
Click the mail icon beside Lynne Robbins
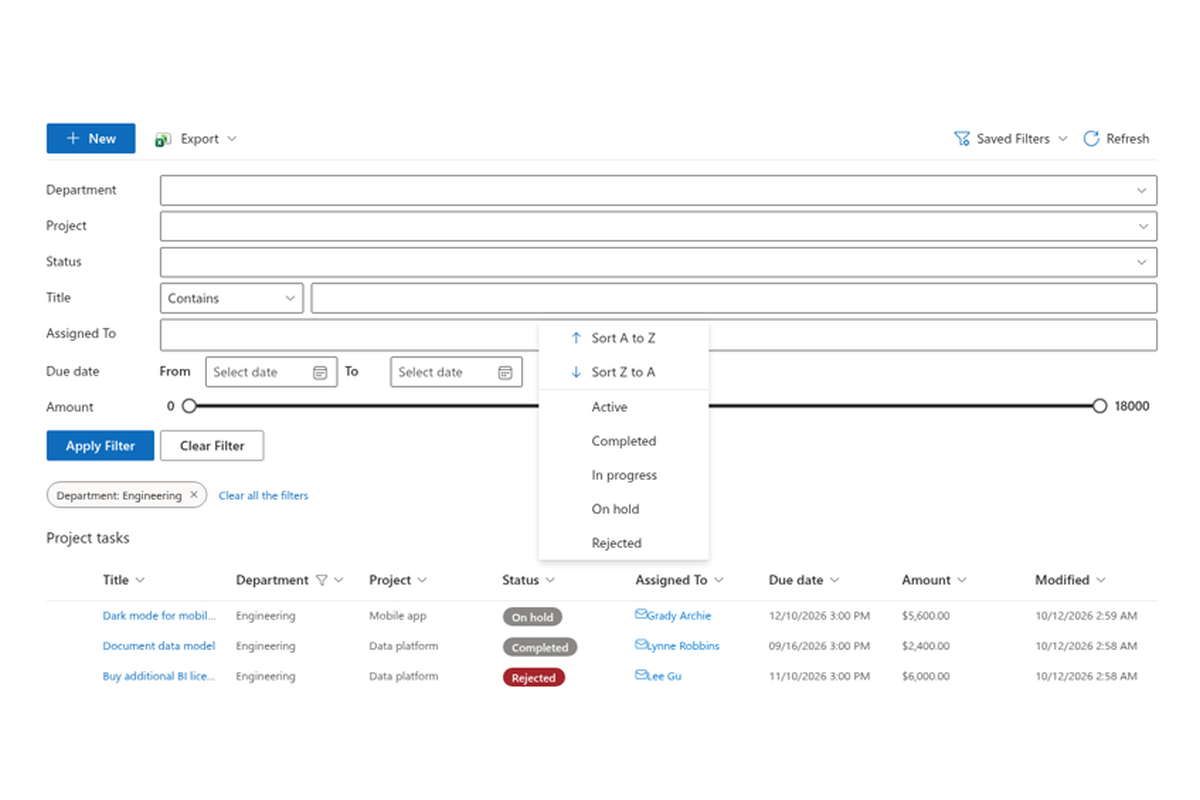click(641, 645)
